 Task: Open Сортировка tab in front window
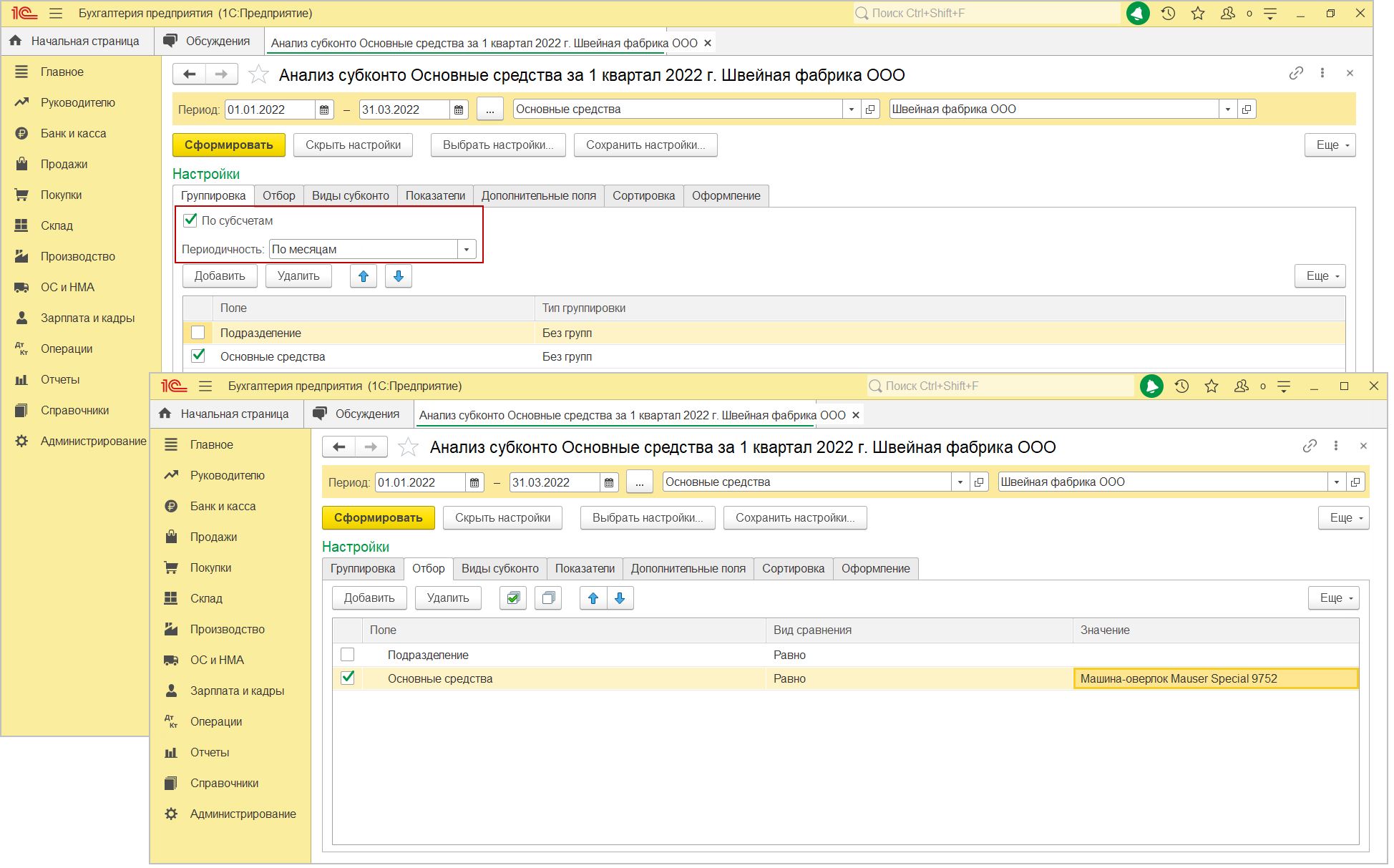pos(793,569)
